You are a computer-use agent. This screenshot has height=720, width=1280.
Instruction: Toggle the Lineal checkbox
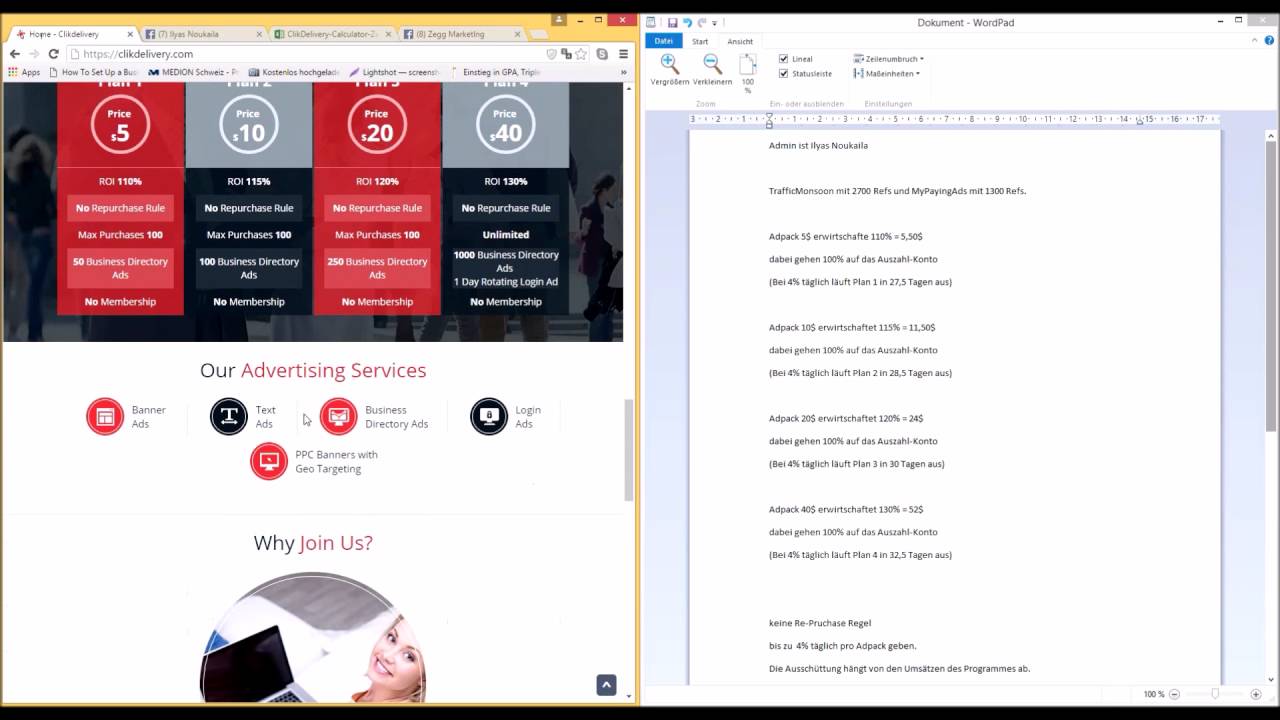[x=784, y=59]
